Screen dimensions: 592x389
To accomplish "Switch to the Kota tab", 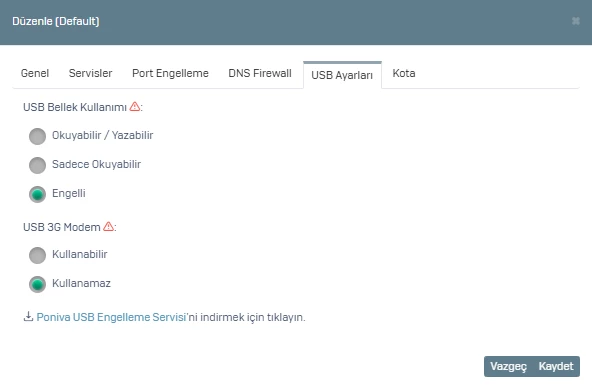I will click(404, 73).
